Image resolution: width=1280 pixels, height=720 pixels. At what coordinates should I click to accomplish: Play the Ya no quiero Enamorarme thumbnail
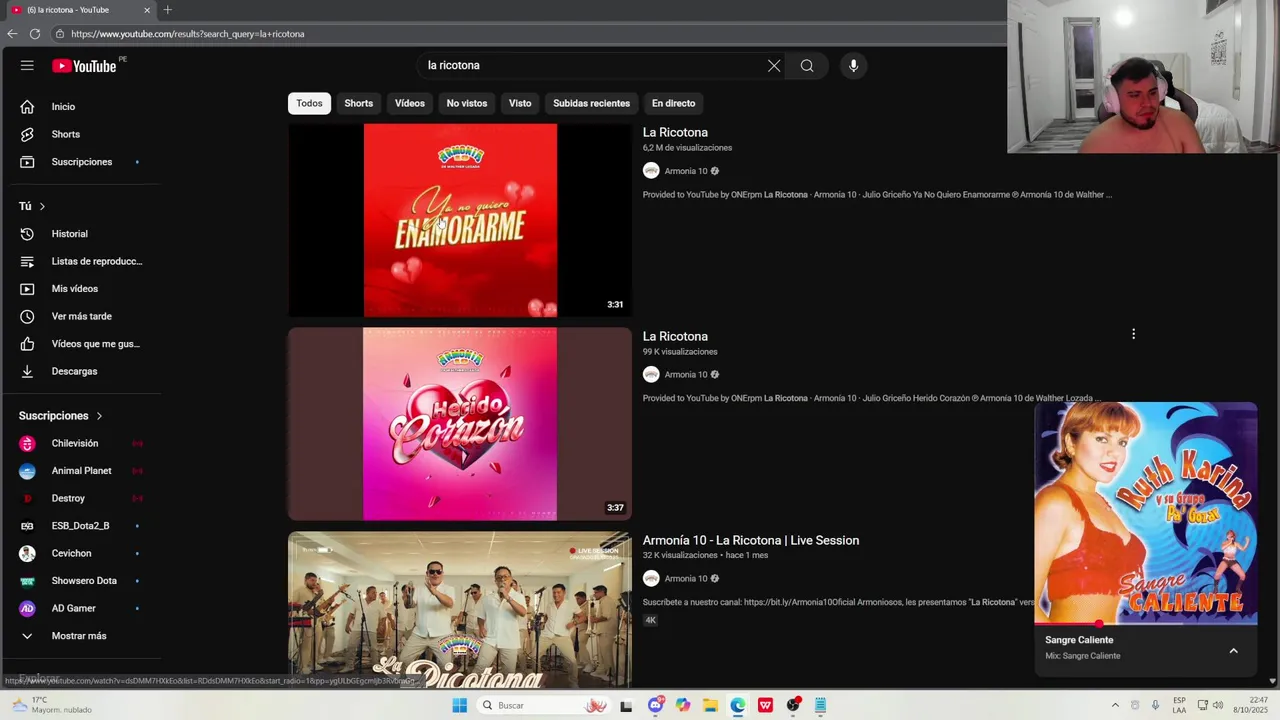pyautogui.click(x=460, y=220)
